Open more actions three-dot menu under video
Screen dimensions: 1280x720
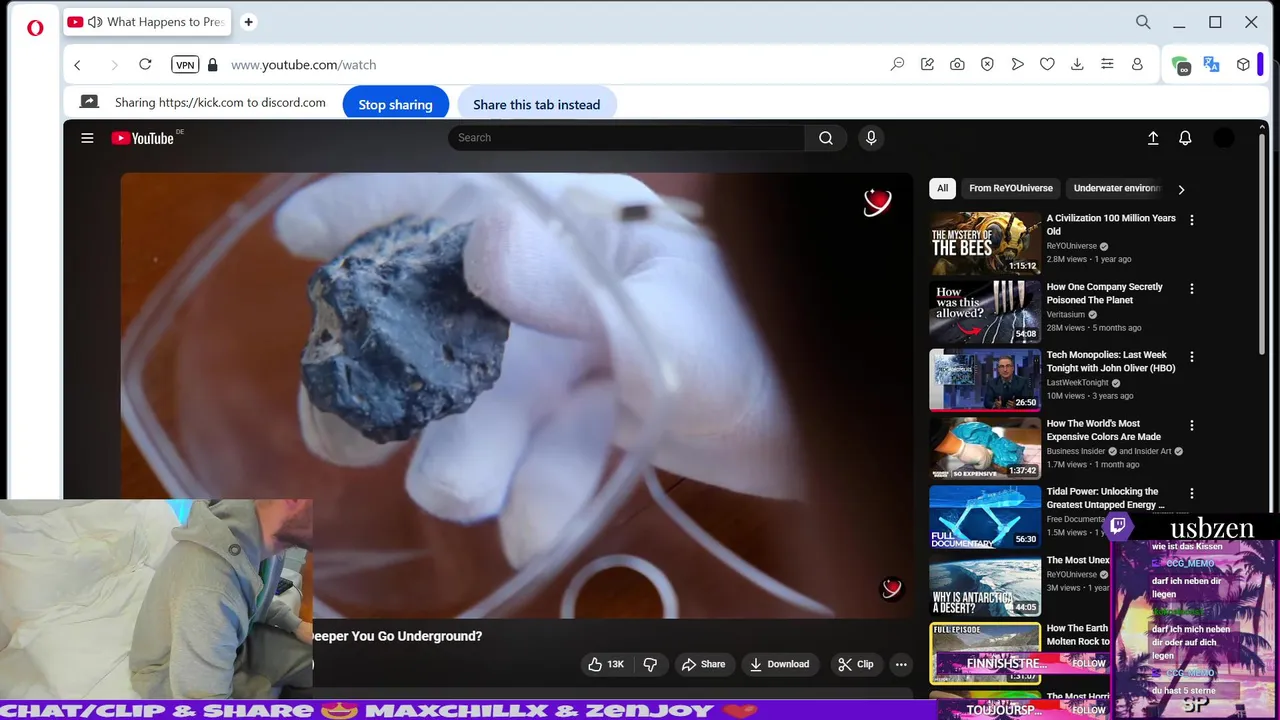(901, 664)
